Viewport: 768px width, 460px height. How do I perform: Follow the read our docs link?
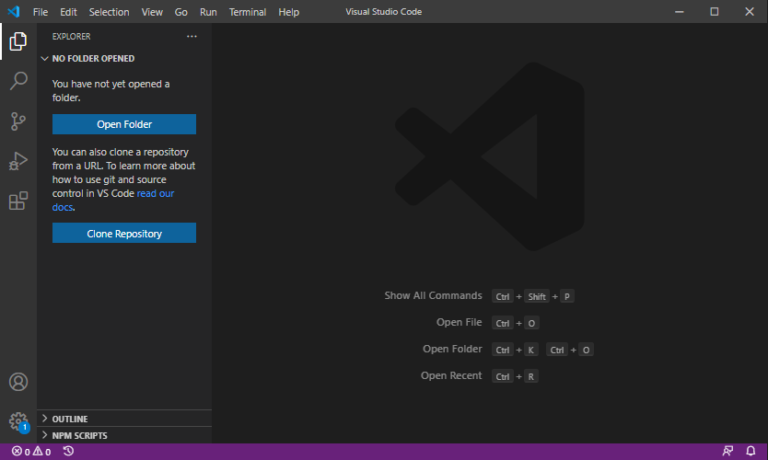(x=155, y=194)
